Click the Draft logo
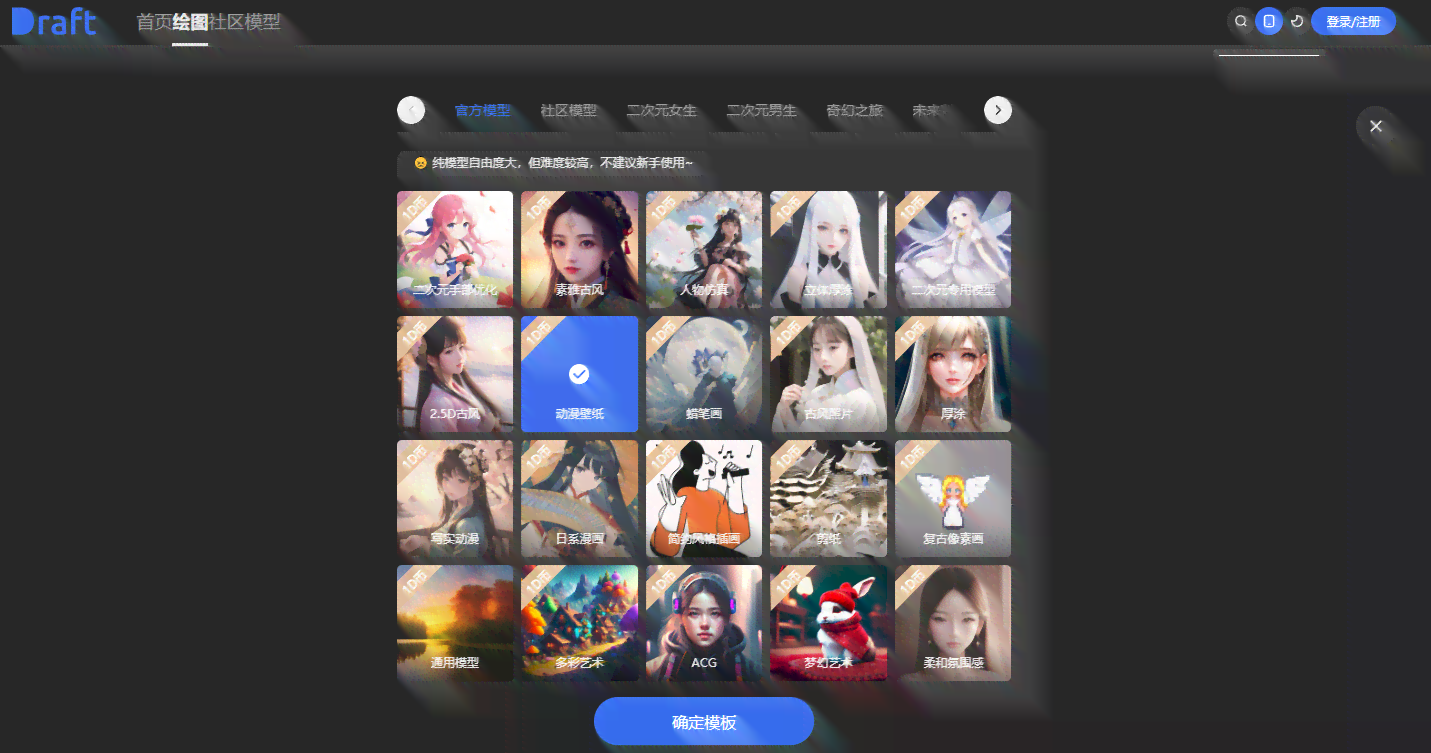Image resolution: width=1431 pixels, height=753 pixels. 54,21
